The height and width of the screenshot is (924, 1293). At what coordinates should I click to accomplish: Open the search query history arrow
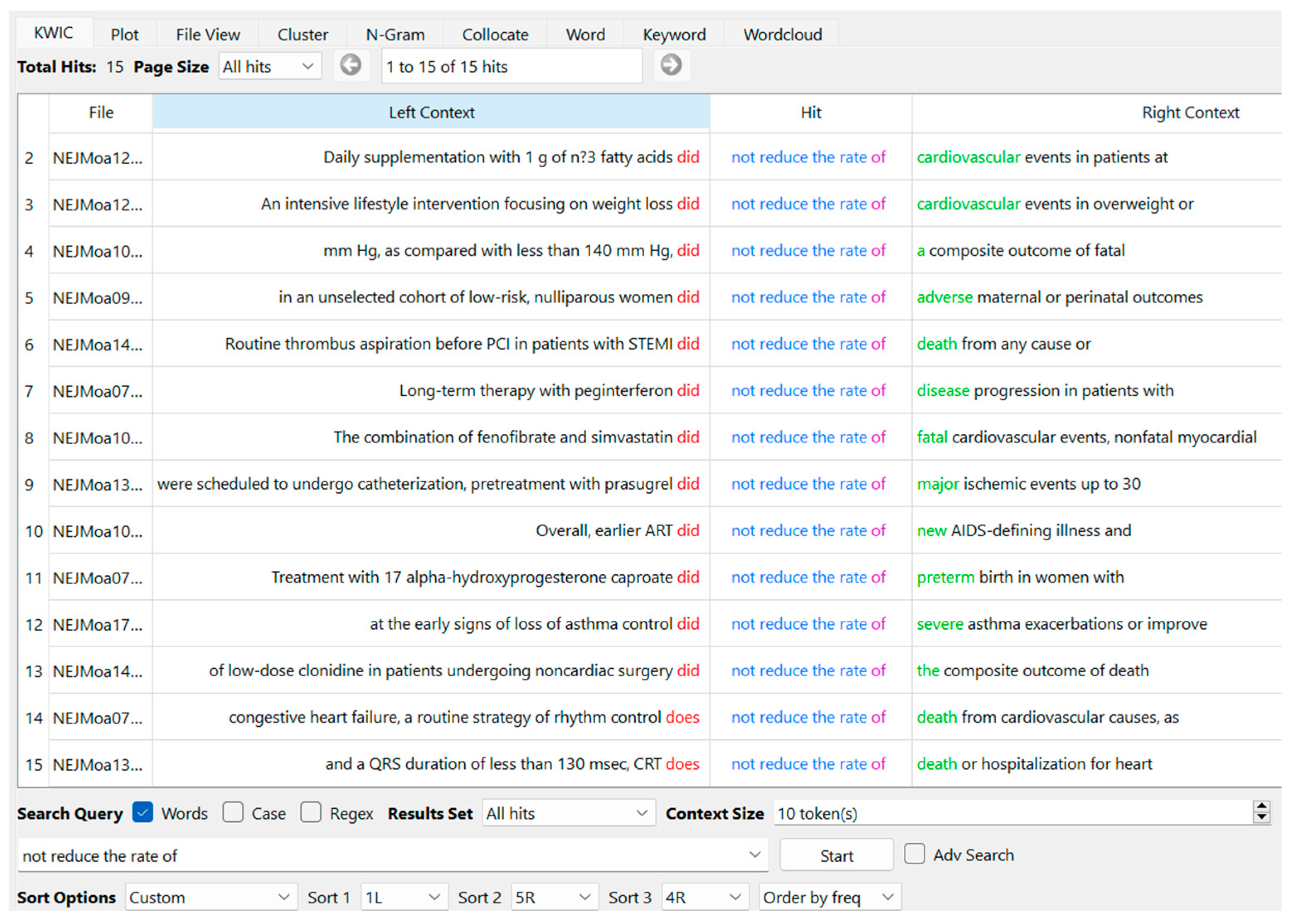[x=754, y=854]
